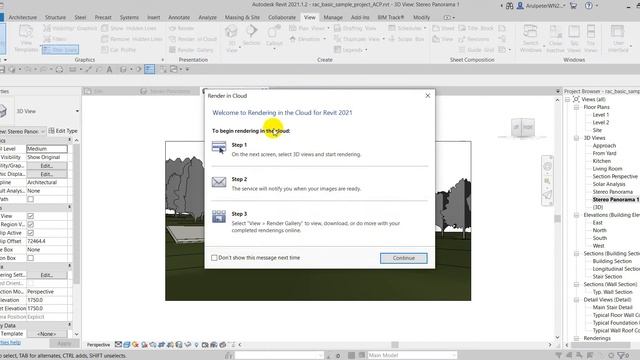Screen dimensions: 640x360
Task: Open the 3D View type selector dropdown
Action: [x=77, y=111]
